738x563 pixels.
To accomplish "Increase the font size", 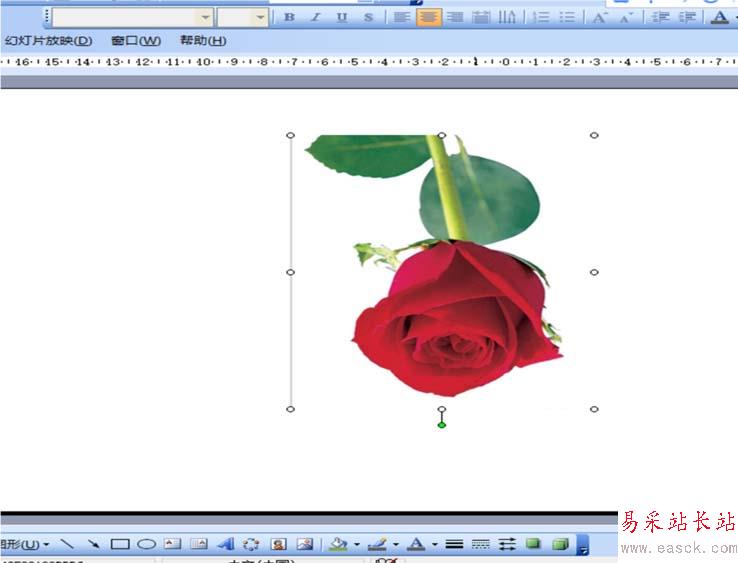I will pyautogui.click(x=599, y=17).
